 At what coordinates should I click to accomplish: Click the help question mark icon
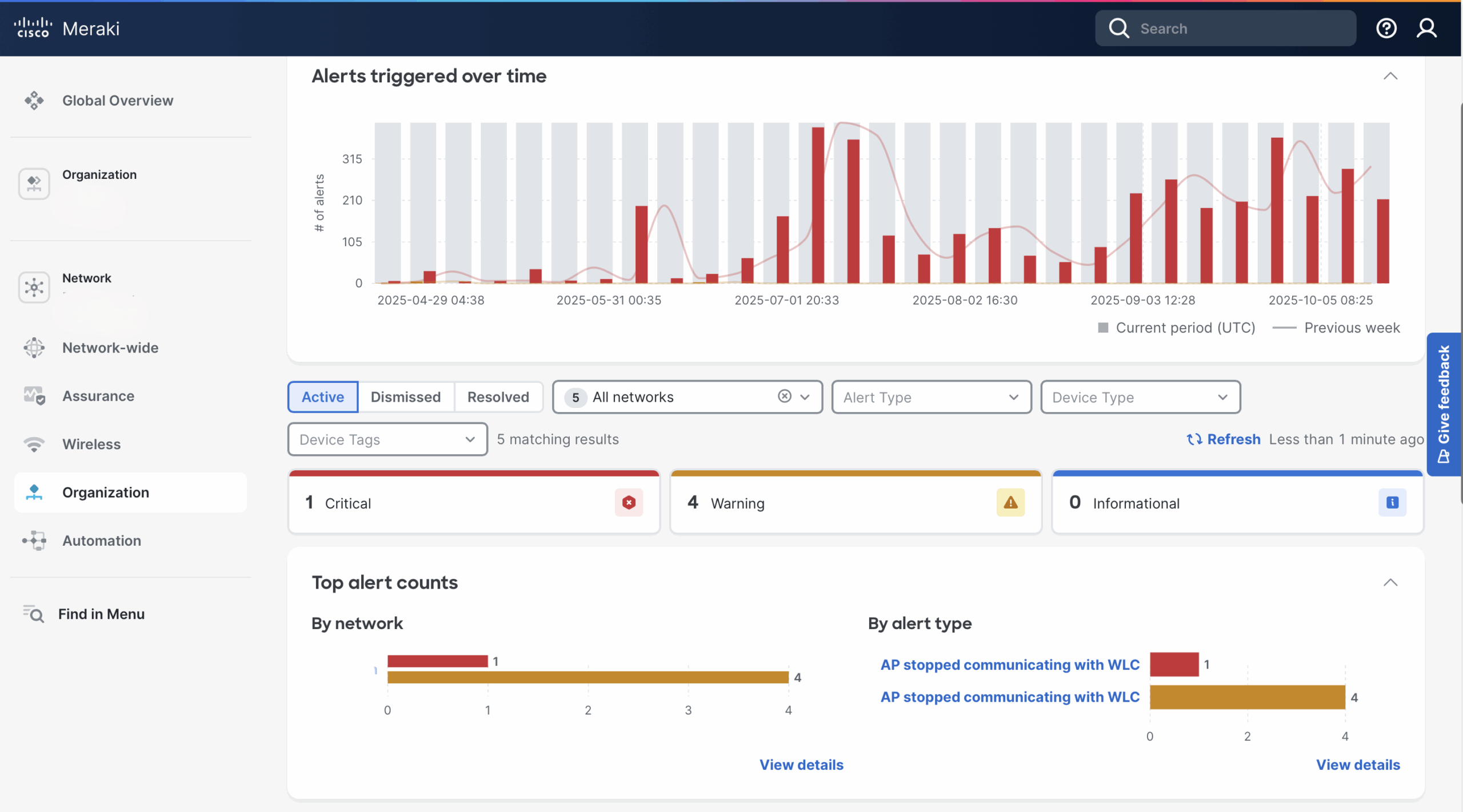1386,28
